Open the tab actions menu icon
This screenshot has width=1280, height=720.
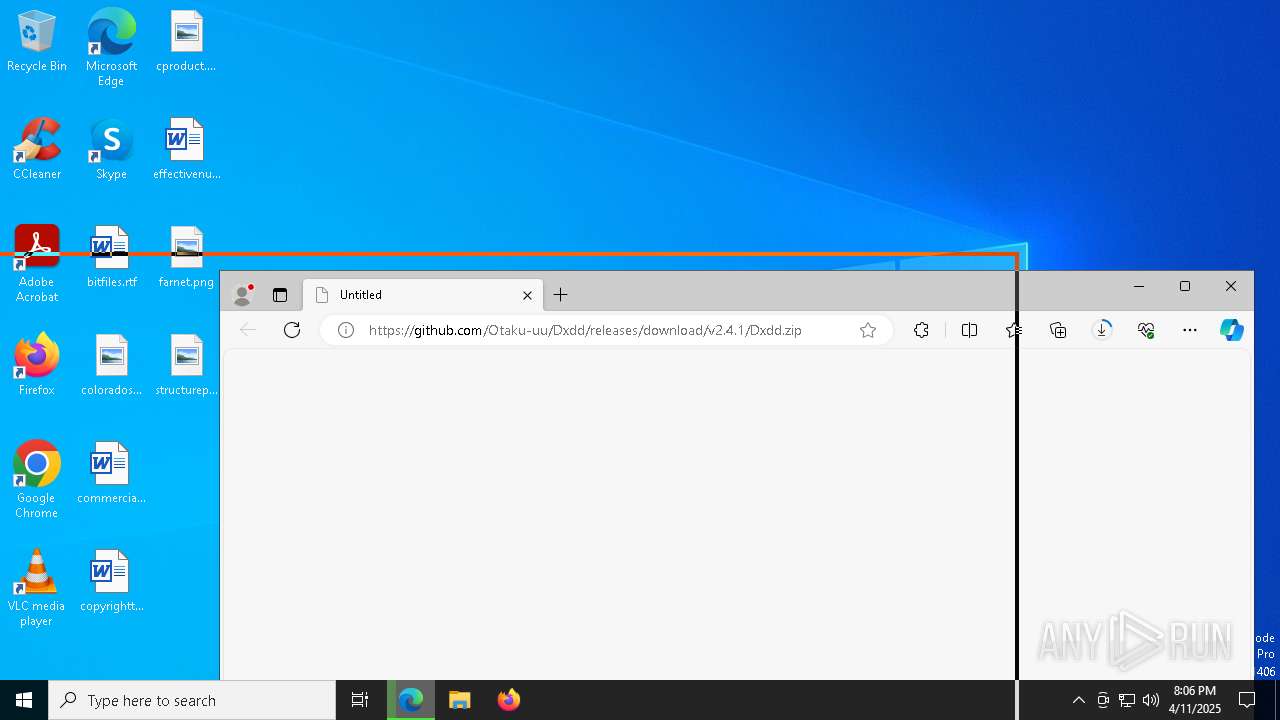[x=280, y=295]
